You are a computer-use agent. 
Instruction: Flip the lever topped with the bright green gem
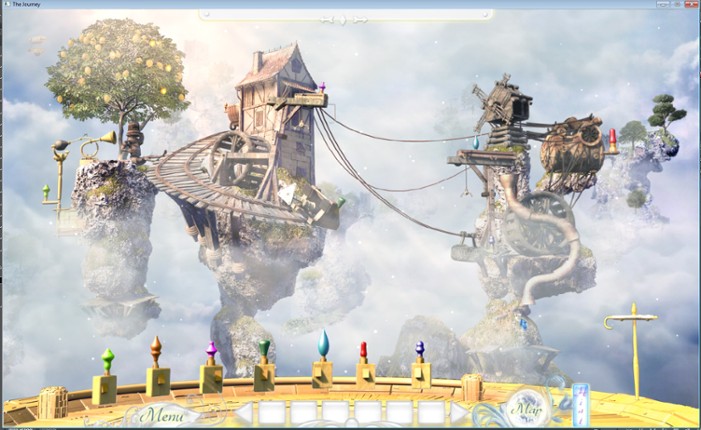(x=105, y=378)
